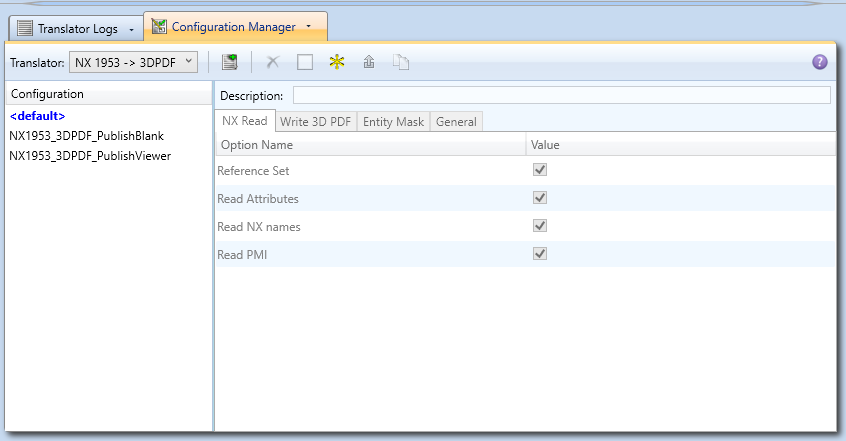Click the Value column header
846x441 pixels.
click(680, 145)
